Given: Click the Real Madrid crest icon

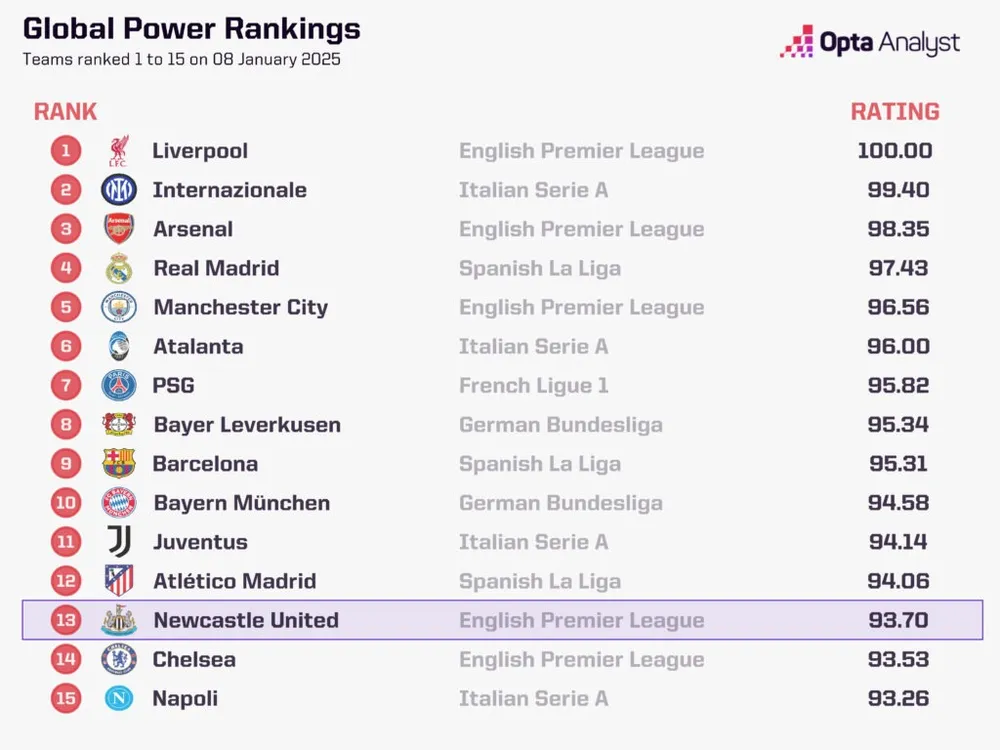Looking at the screenshot, I should coord(119,268).
